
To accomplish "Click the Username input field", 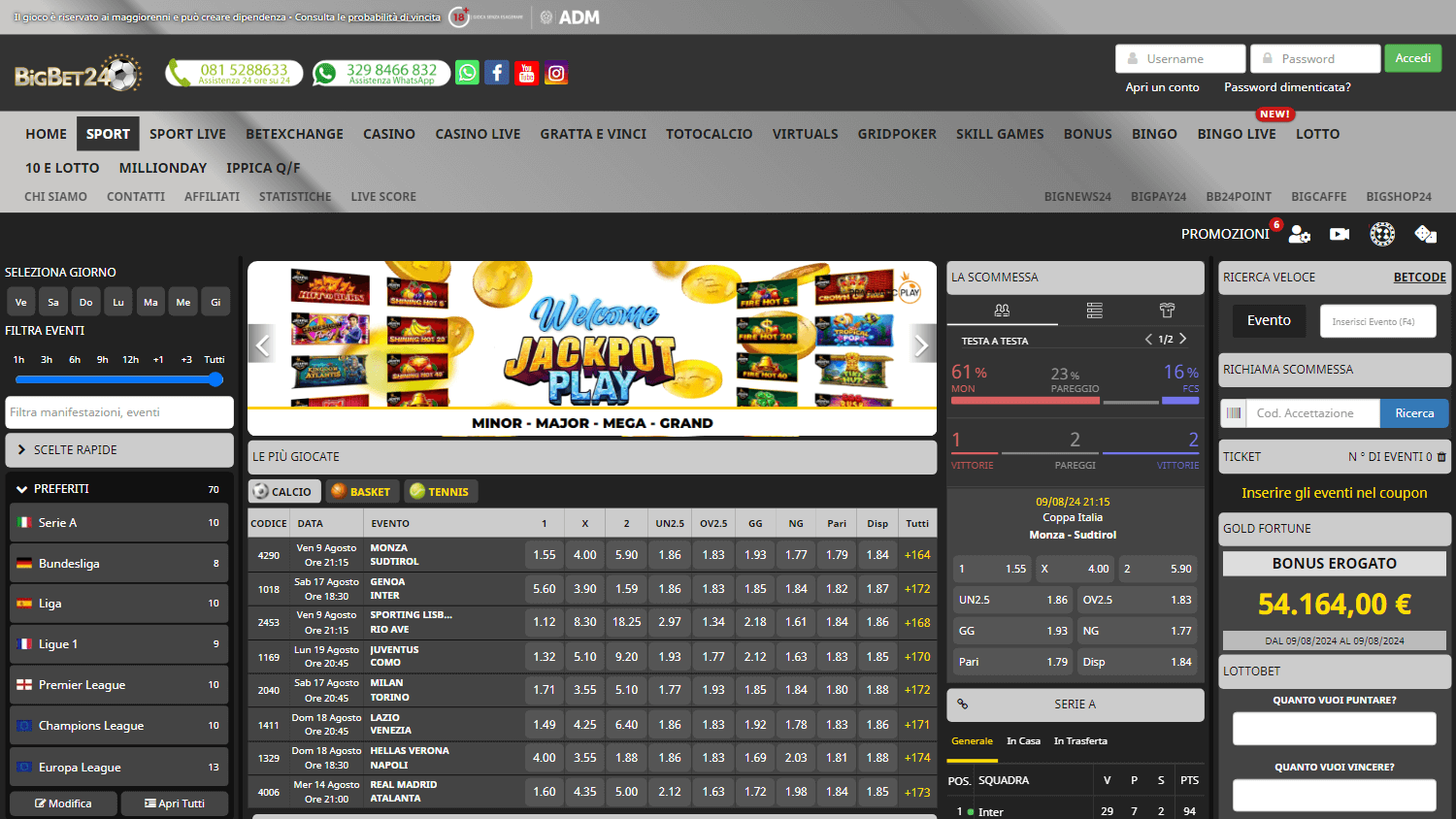I will click(1180, 58).
